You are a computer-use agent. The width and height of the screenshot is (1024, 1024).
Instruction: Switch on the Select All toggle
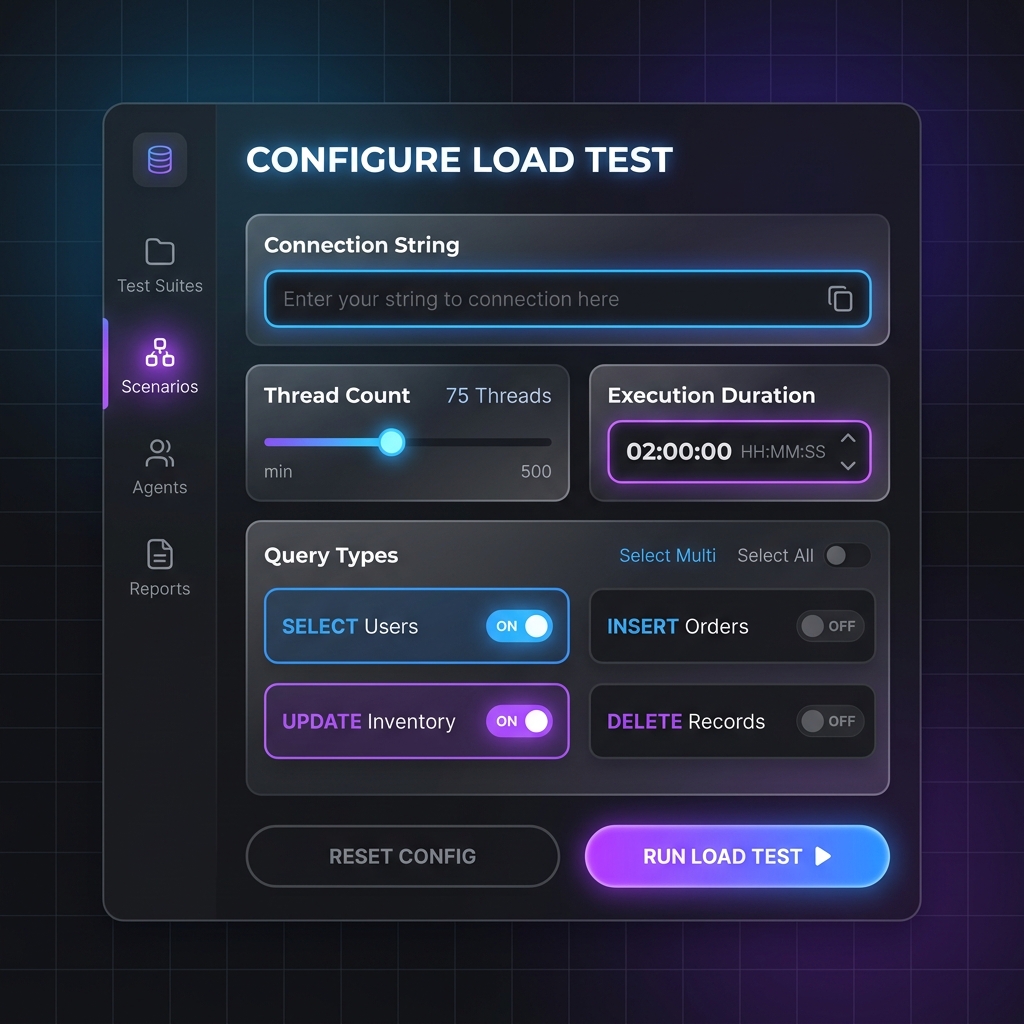click(847, 555)
